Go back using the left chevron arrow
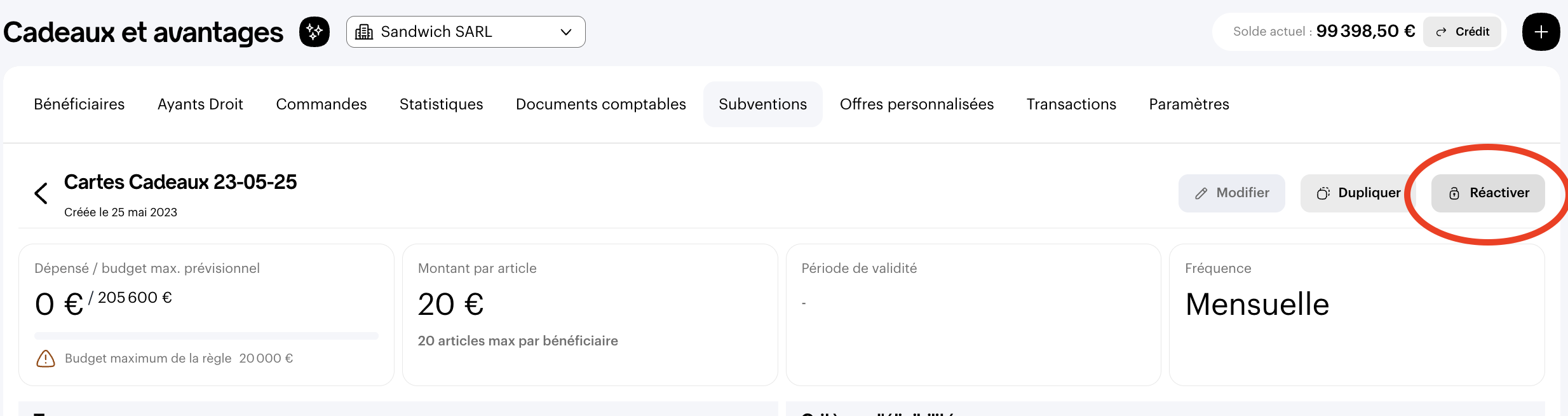This screenshot has width=1568, height=416. (x=41, y=193)
